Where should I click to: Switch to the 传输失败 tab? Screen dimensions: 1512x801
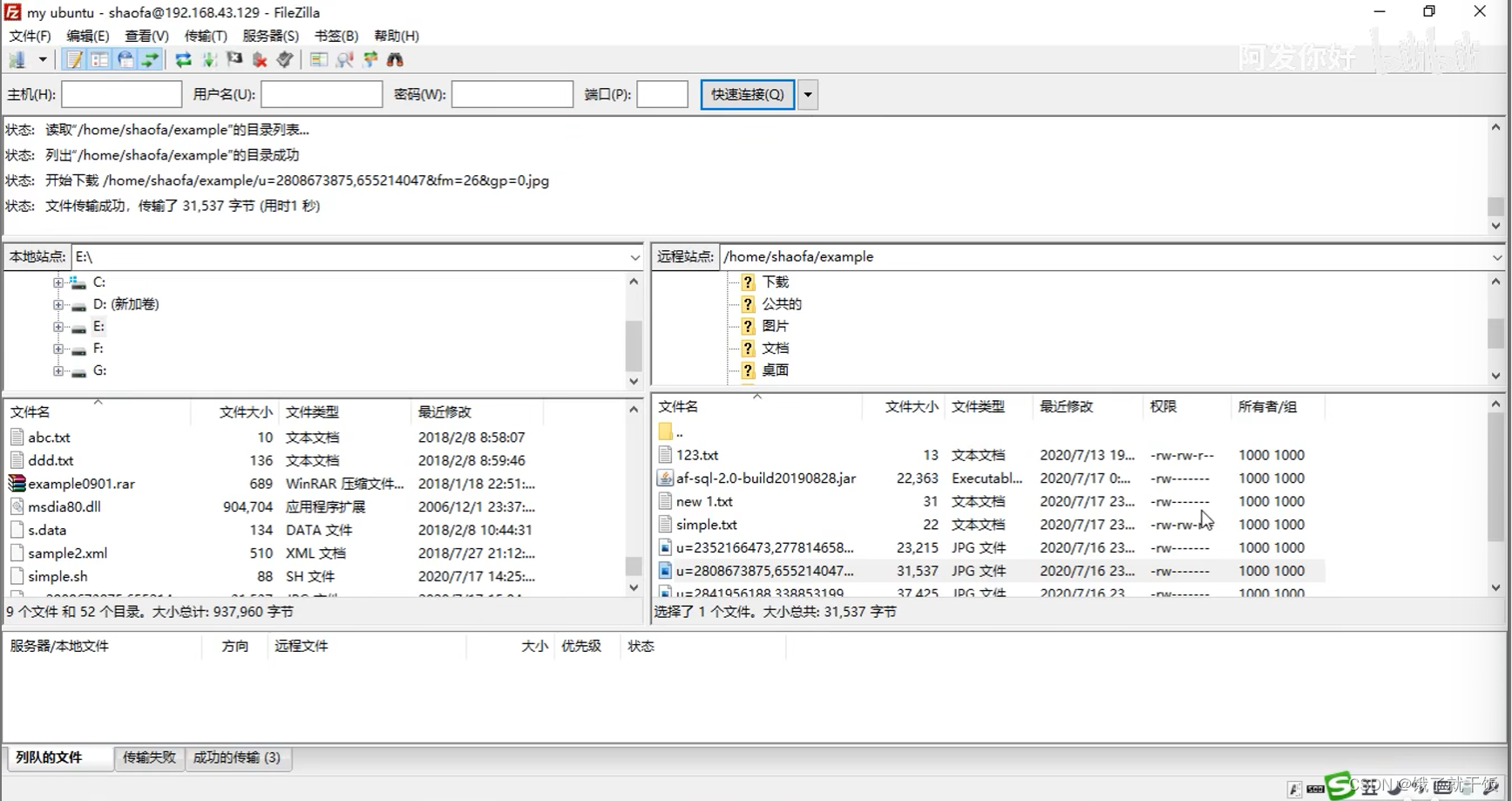149,757
